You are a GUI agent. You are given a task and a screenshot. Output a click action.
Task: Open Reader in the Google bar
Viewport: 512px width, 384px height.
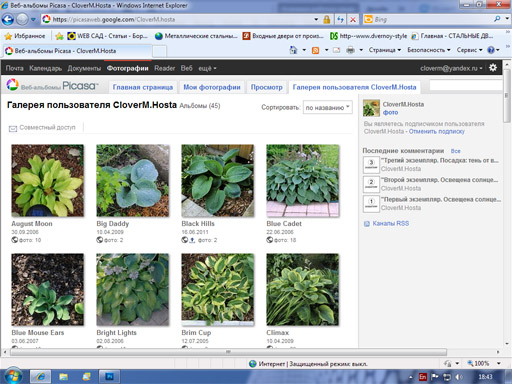pos(164,68)
